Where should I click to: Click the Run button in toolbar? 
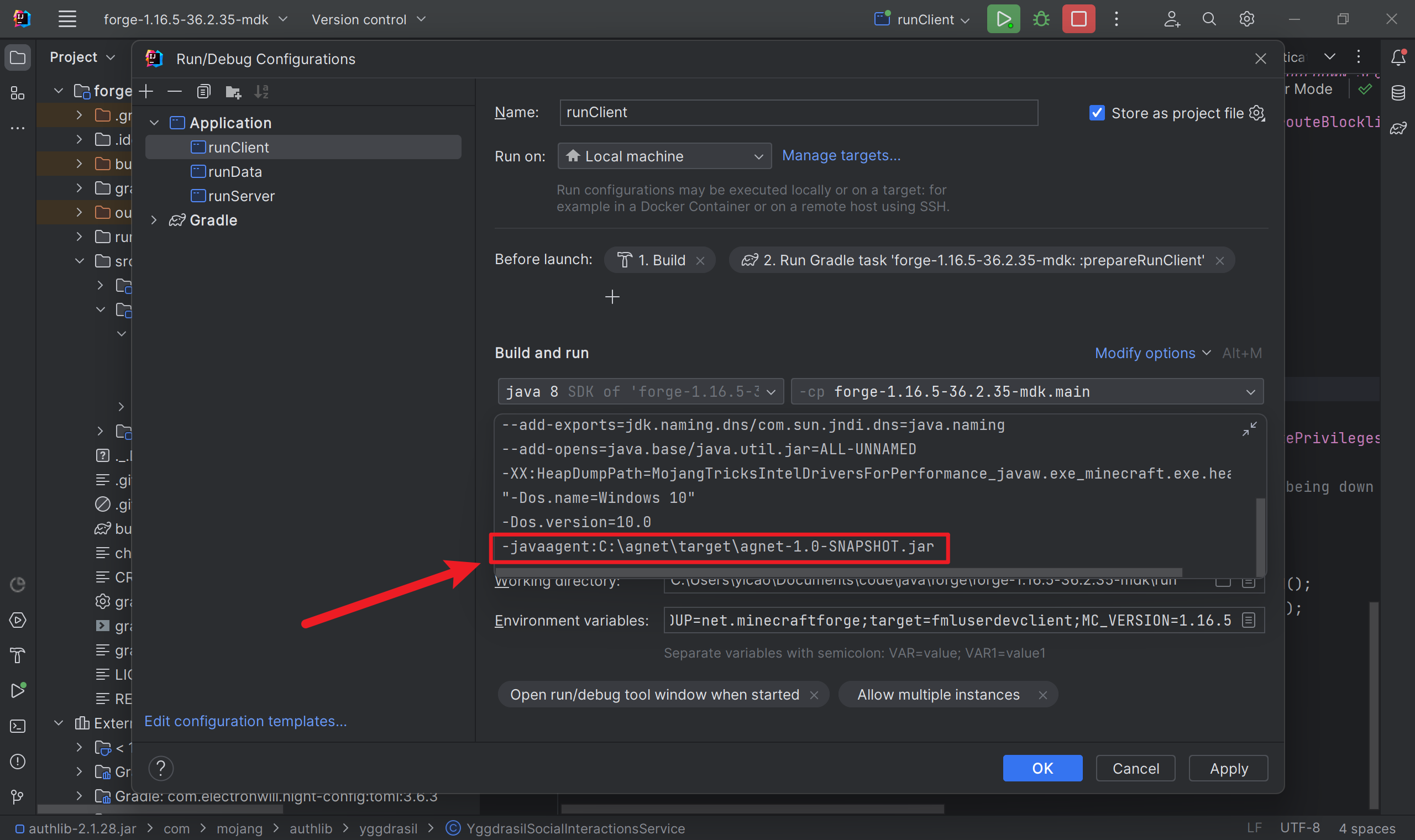[1003, 19]
